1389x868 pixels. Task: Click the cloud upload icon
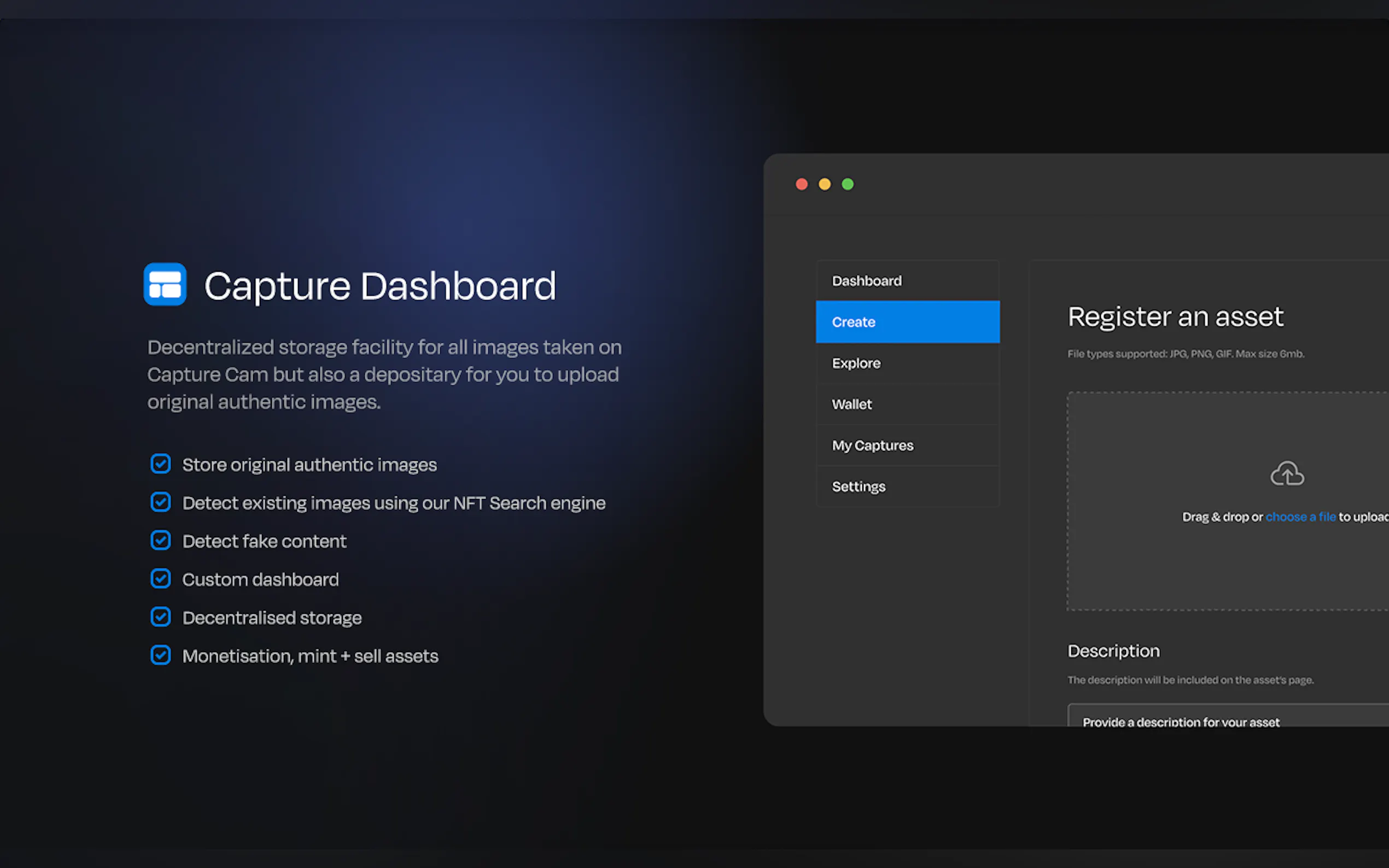pos(1287,473)
